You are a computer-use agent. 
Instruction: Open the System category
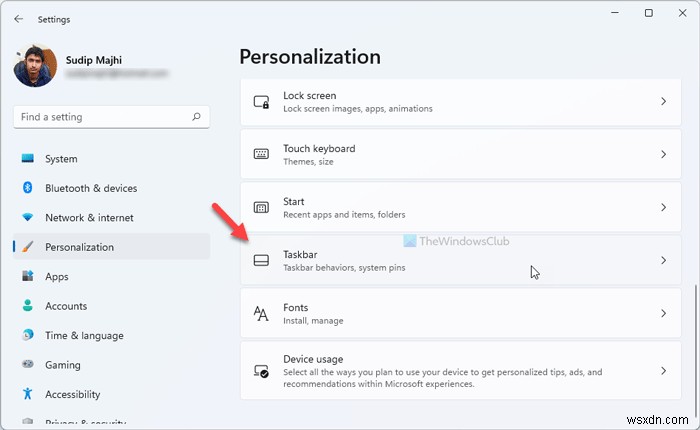click(61, 159)
